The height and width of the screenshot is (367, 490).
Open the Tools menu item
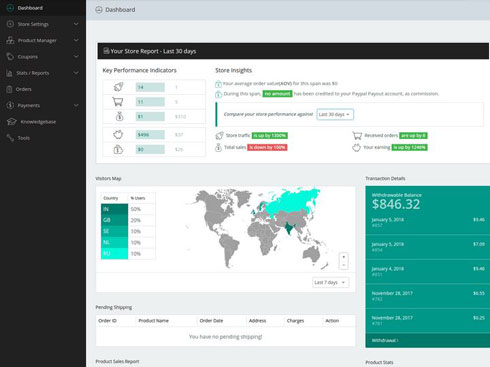pyautogui.click(x=43, y=138)
